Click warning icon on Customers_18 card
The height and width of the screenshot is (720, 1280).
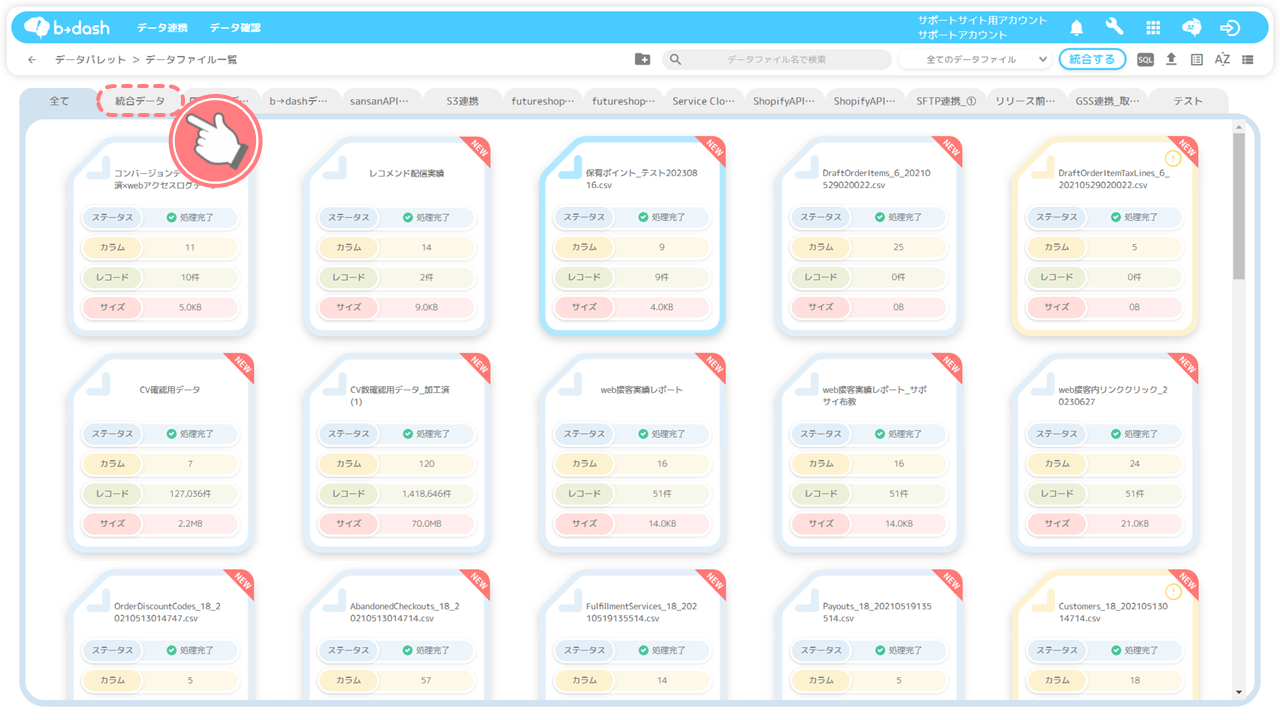1174,592
